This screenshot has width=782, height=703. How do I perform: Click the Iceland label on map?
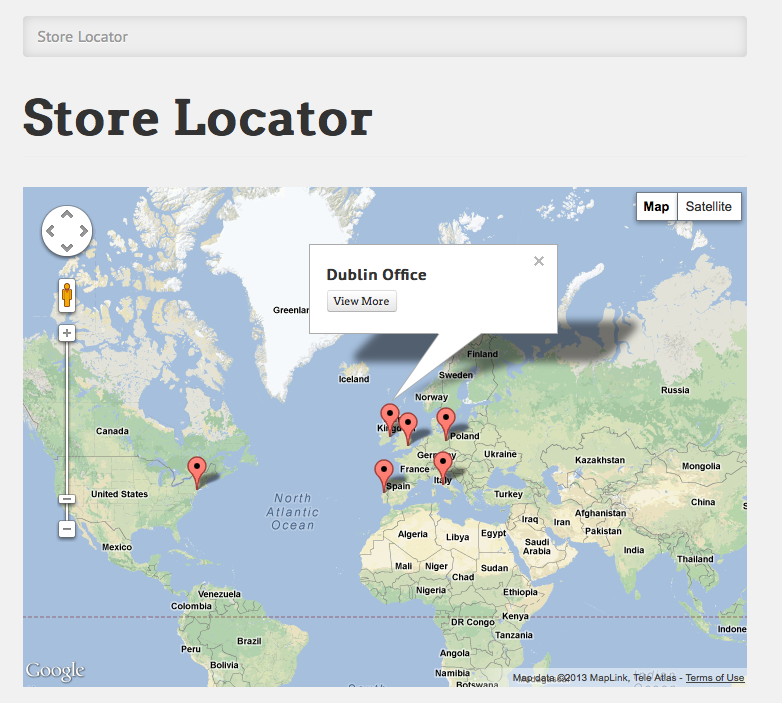click(354, 379)
